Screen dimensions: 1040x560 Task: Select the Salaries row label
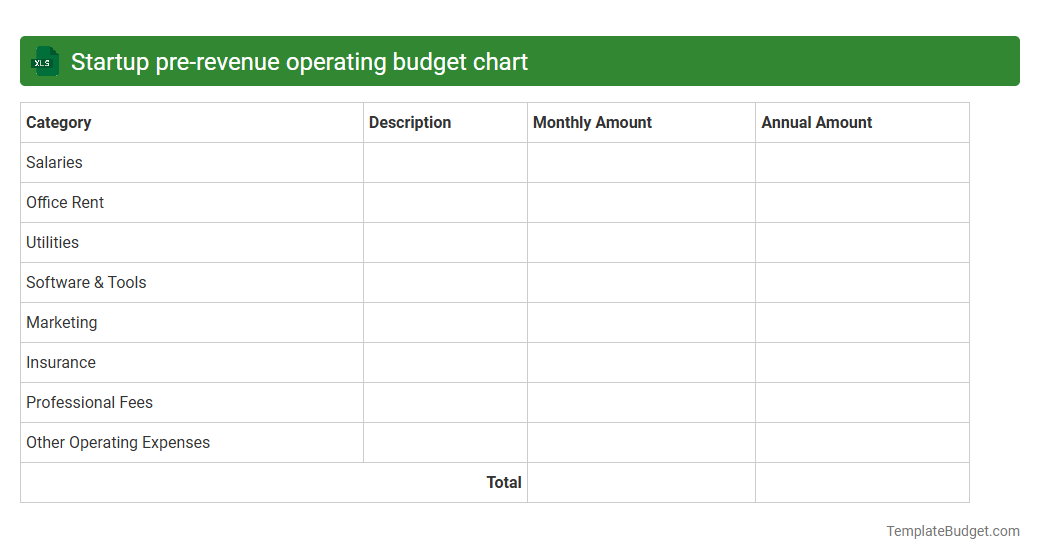tap(54, 163)
